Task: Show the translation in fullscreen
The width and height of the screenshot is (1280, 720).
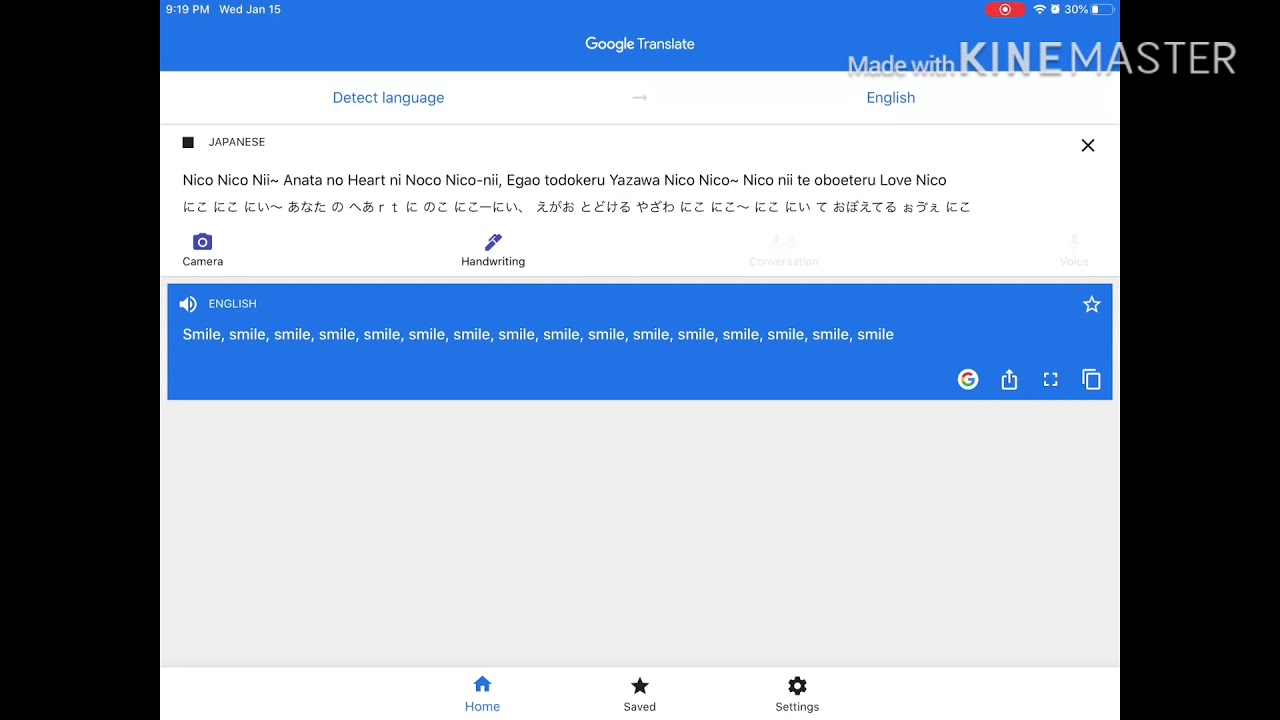Action: (1050, 379)
